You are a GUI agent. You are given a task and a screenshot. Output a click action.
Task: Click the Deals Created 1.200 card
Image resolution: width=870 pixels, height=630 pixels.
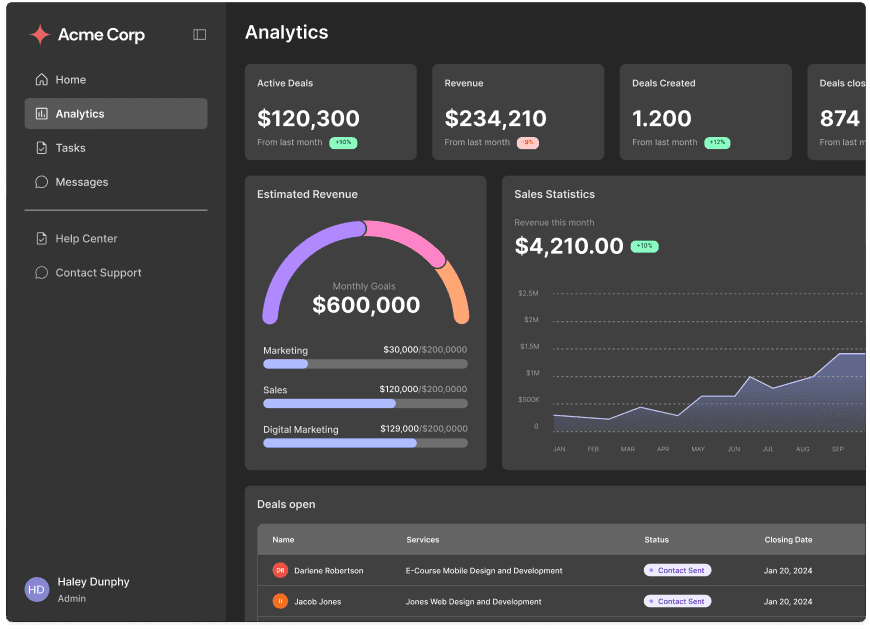tap(706, 112)
